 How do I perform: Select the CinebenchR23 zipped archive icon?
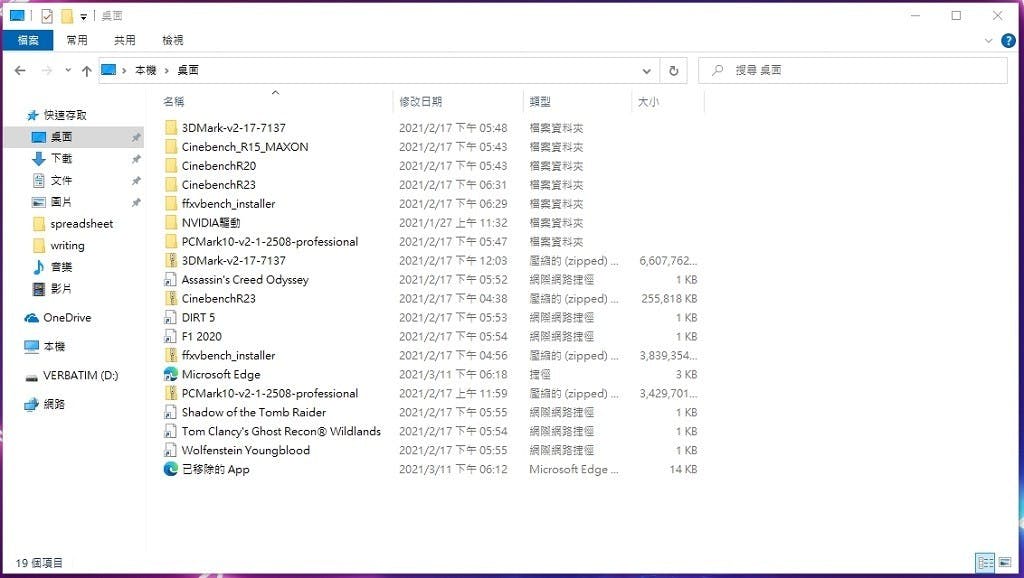point(170,298)
